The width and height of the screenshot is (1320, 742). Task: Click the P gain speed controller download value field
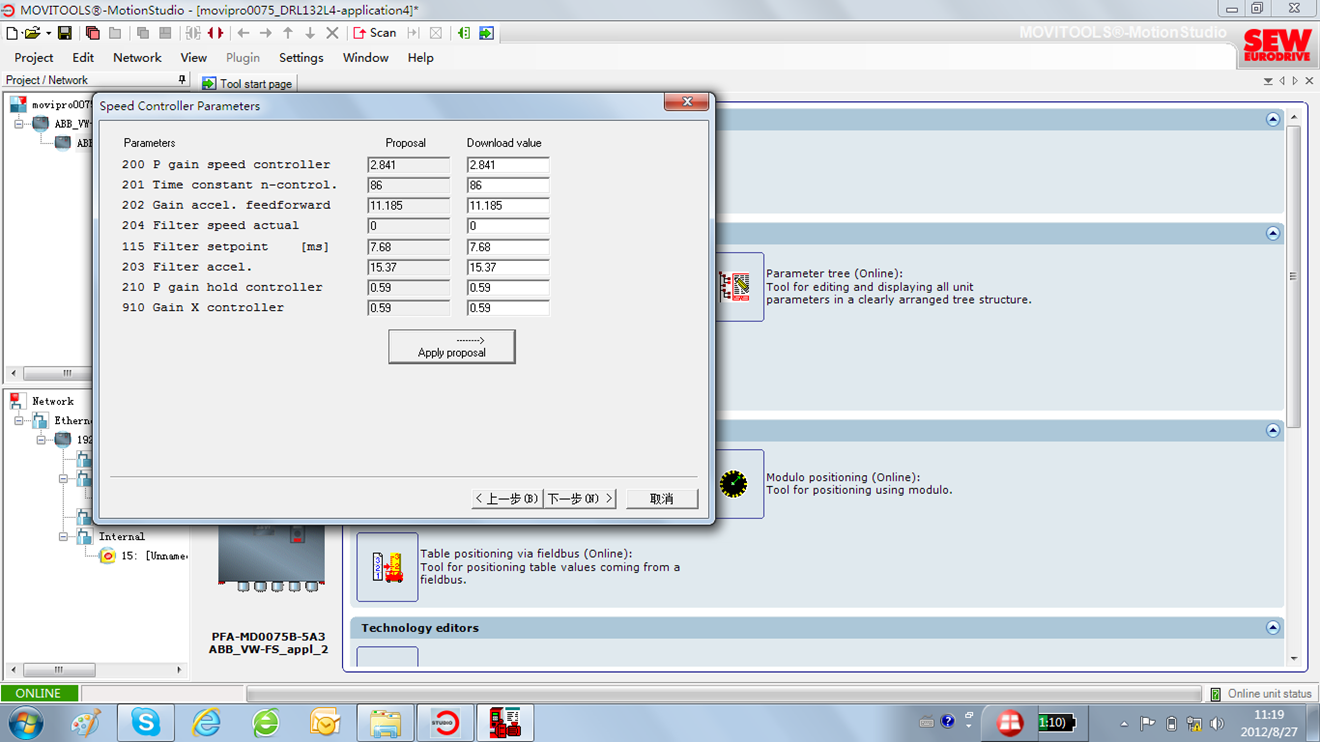coord(508,165)
